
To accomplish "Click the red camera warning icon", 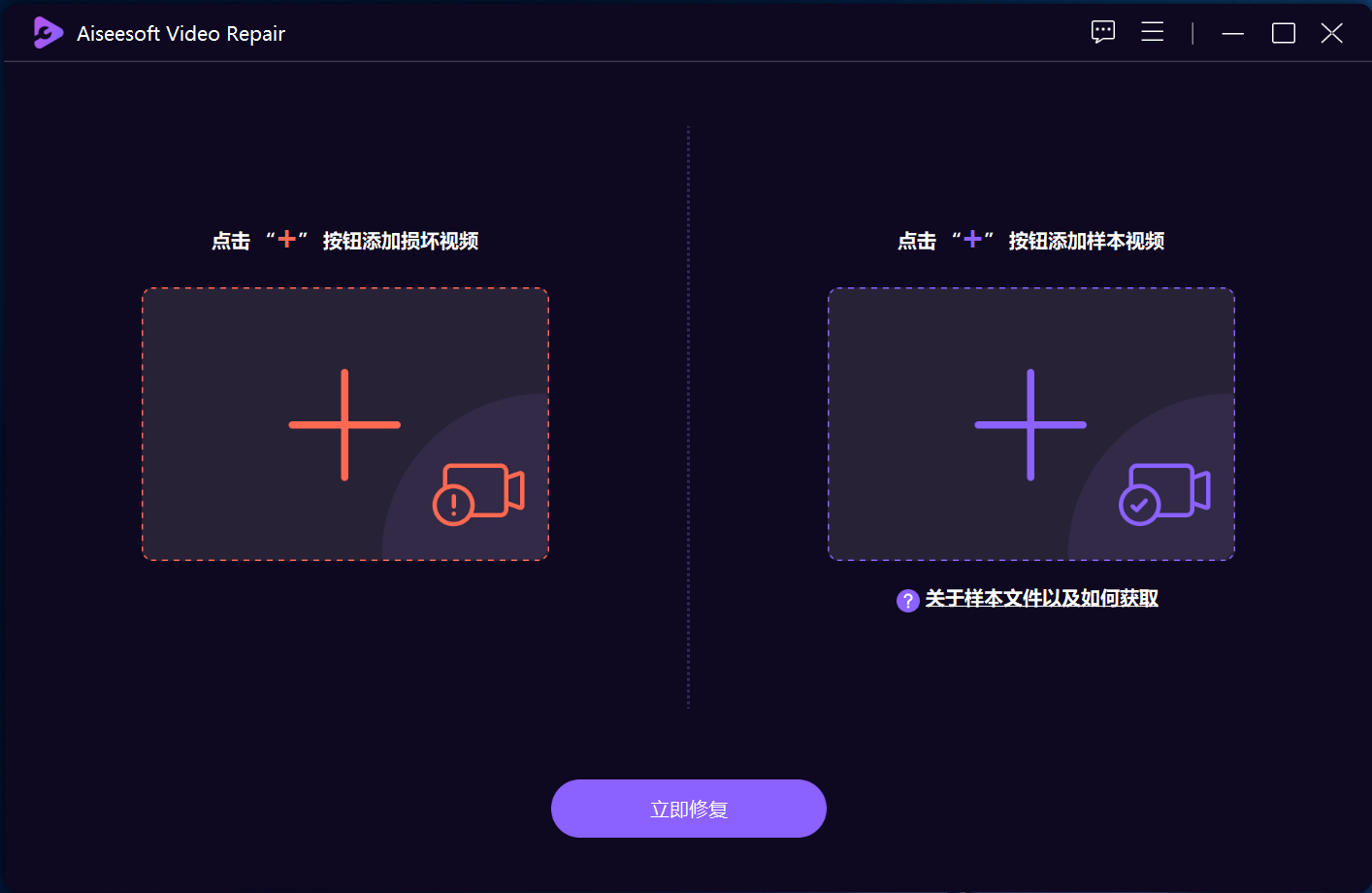I will tap(478, 494).
